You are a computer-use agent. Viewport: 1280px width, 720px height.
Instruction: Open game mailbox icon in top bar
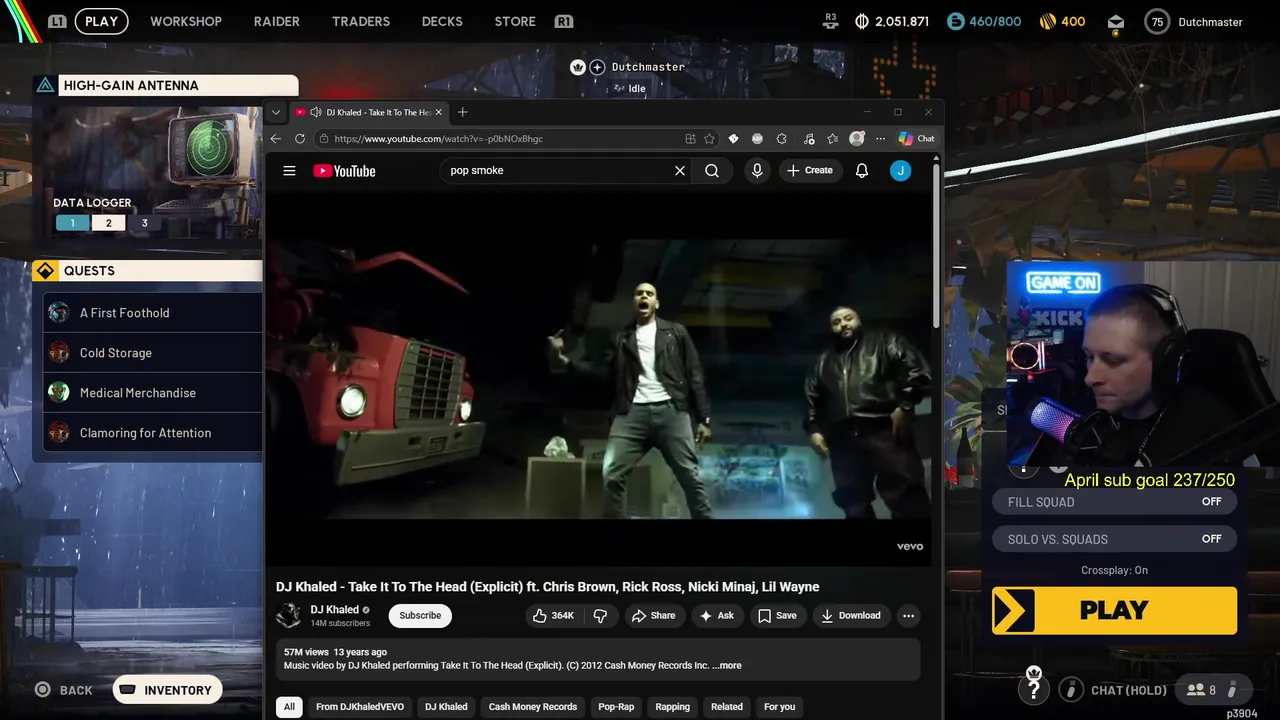tap(1116, 22)
